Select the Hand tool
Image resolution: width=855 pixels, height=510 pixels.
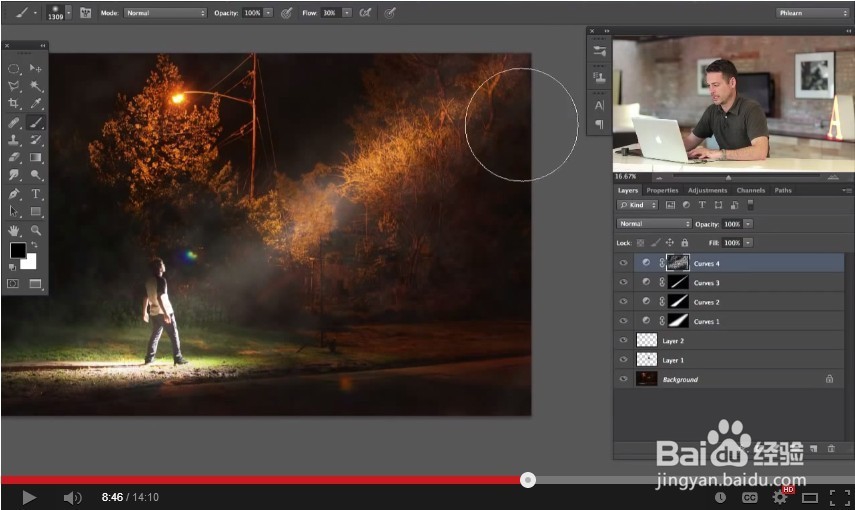14,230
